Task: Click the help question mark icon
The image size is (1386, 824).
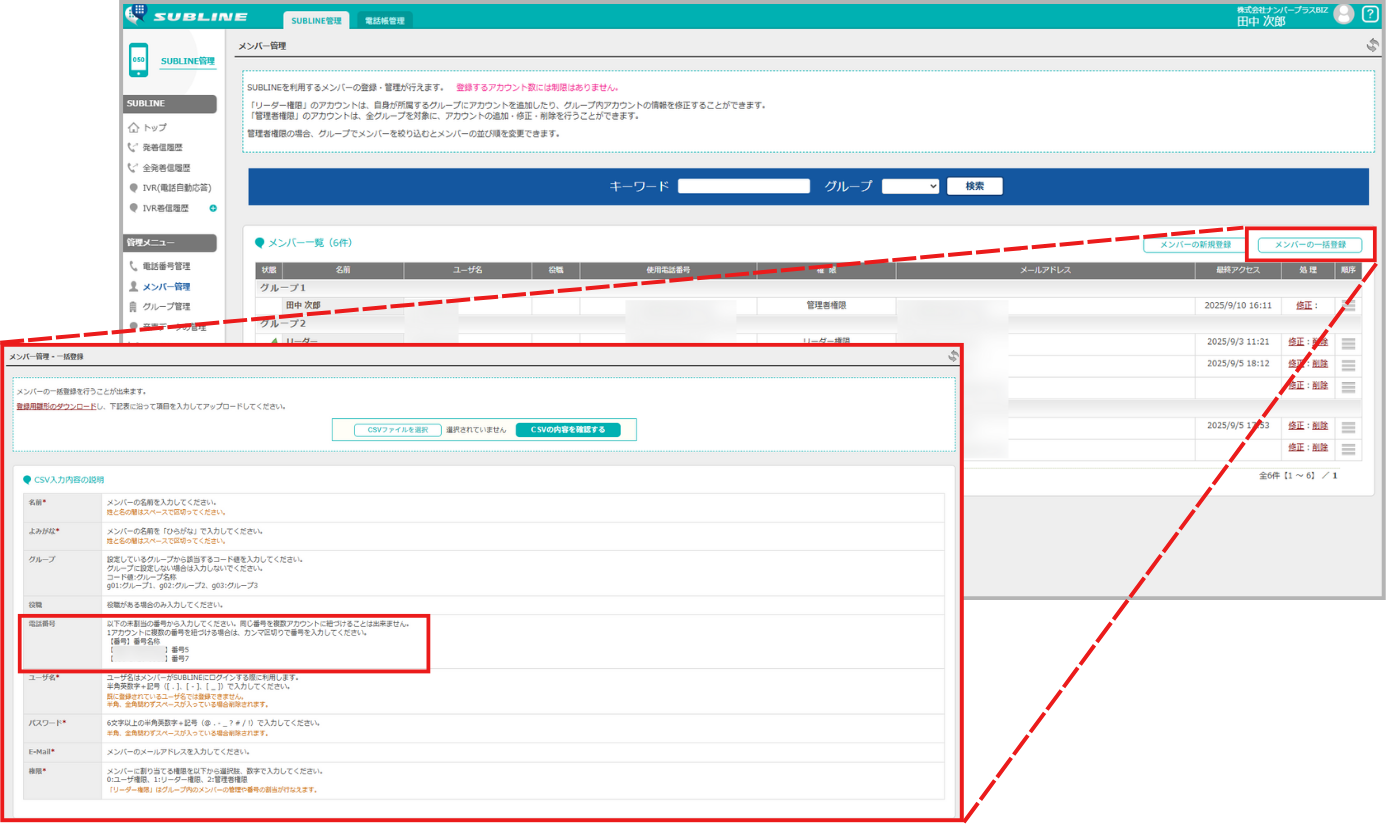Action: click(x=1369, y=14)
